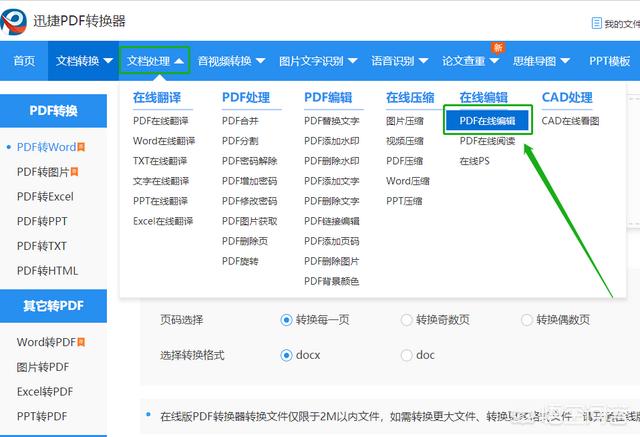Image resolution: width=640 pixels, height=437 pixels.
Task: Select PDF分割 menu item
Action: 240,141
